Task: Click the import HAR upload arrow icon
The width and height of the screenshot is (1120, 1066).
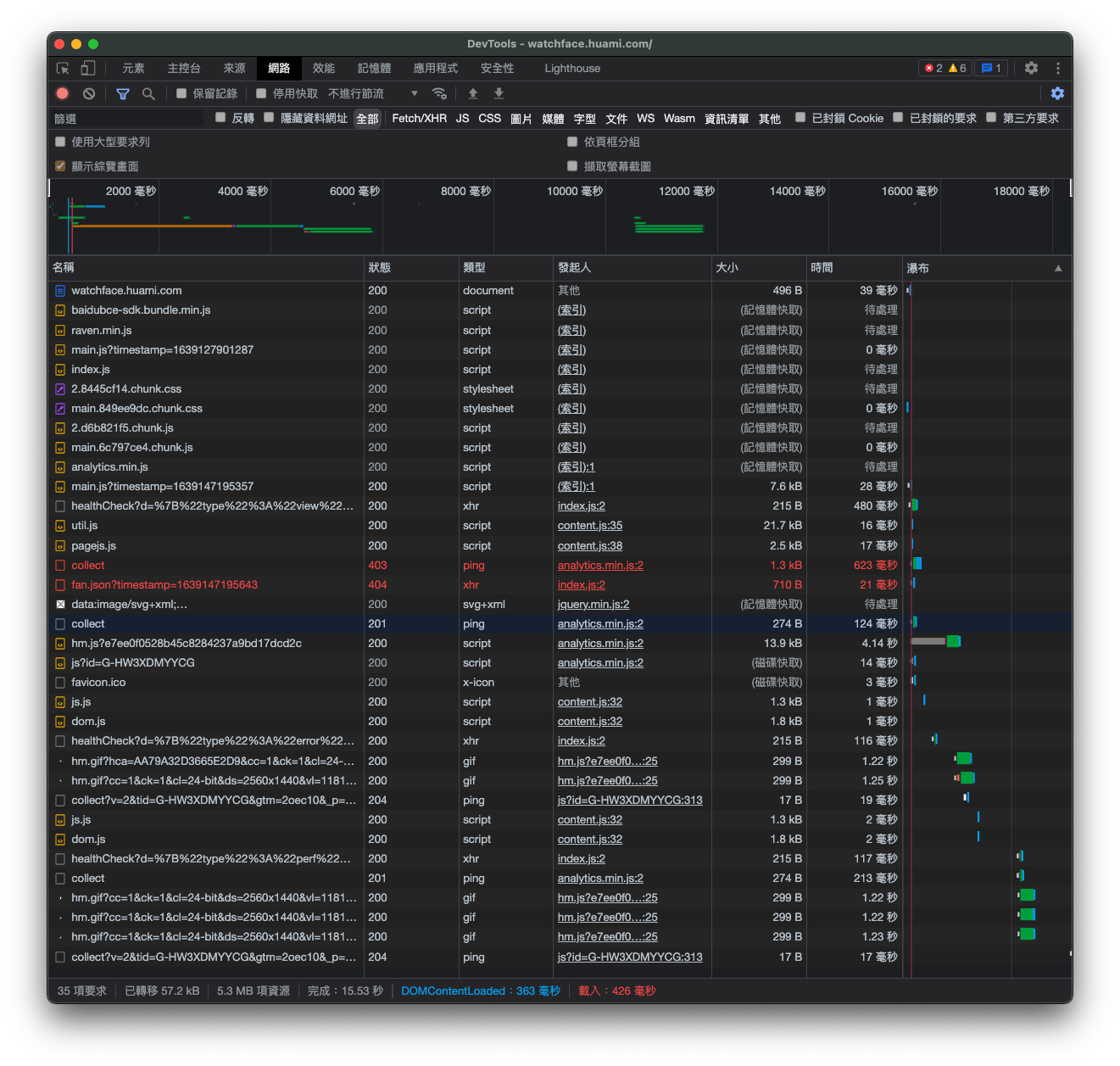Action: tap(473, 93)
